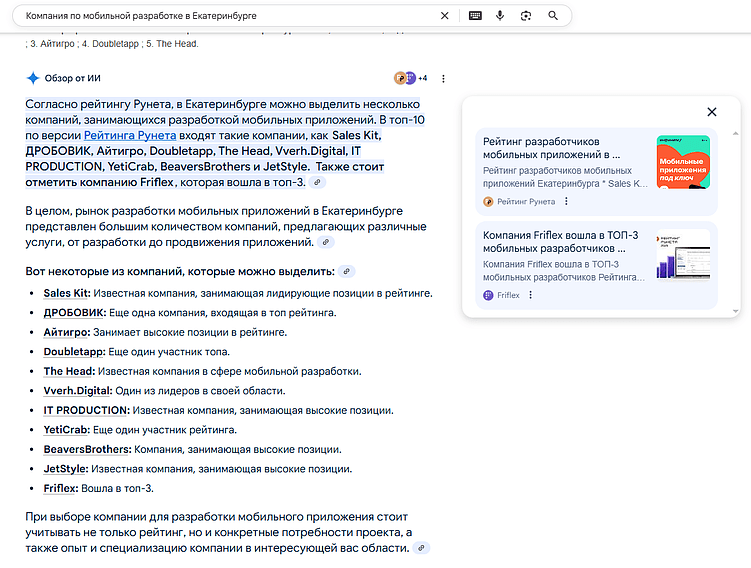Click source link icon after market overview paragraph
The height and width of the screenshot is (568, 751).
coord(326,242)
